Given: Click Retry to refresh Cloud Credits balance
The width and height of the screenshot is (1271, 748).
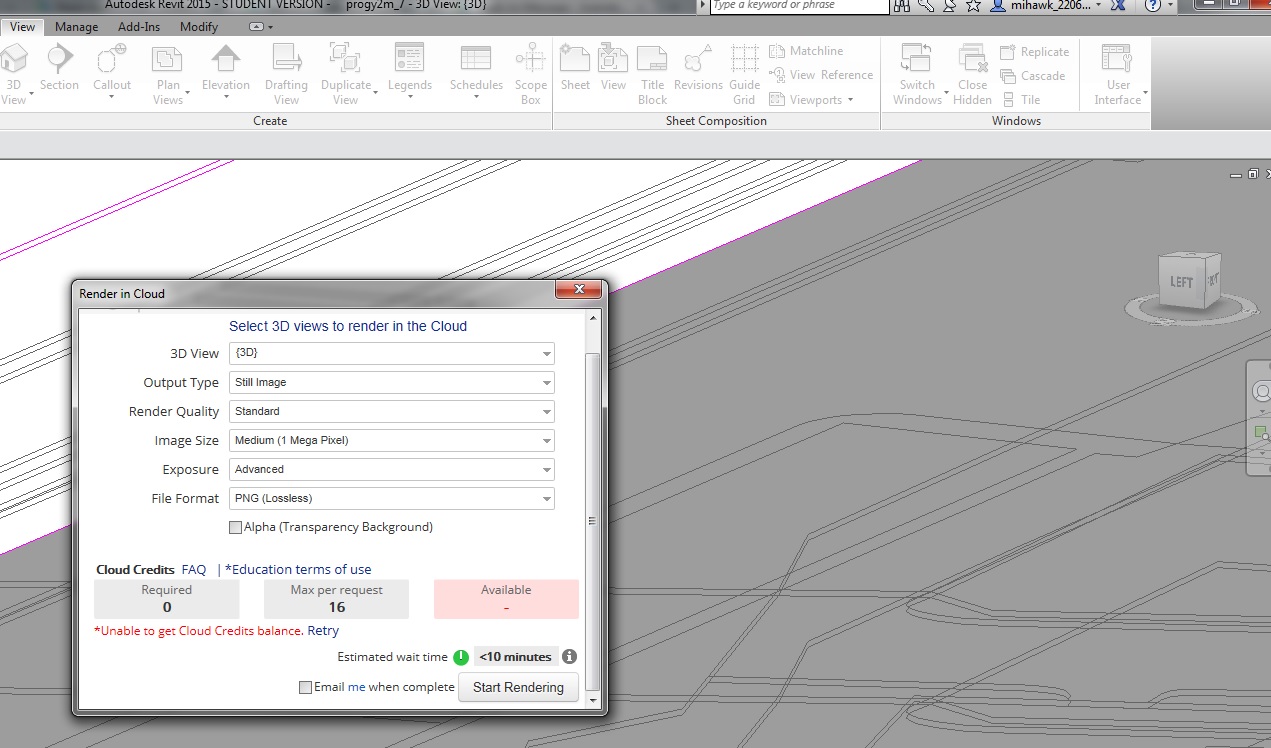Looking at the screenshot, I should [x=322, y=630].
